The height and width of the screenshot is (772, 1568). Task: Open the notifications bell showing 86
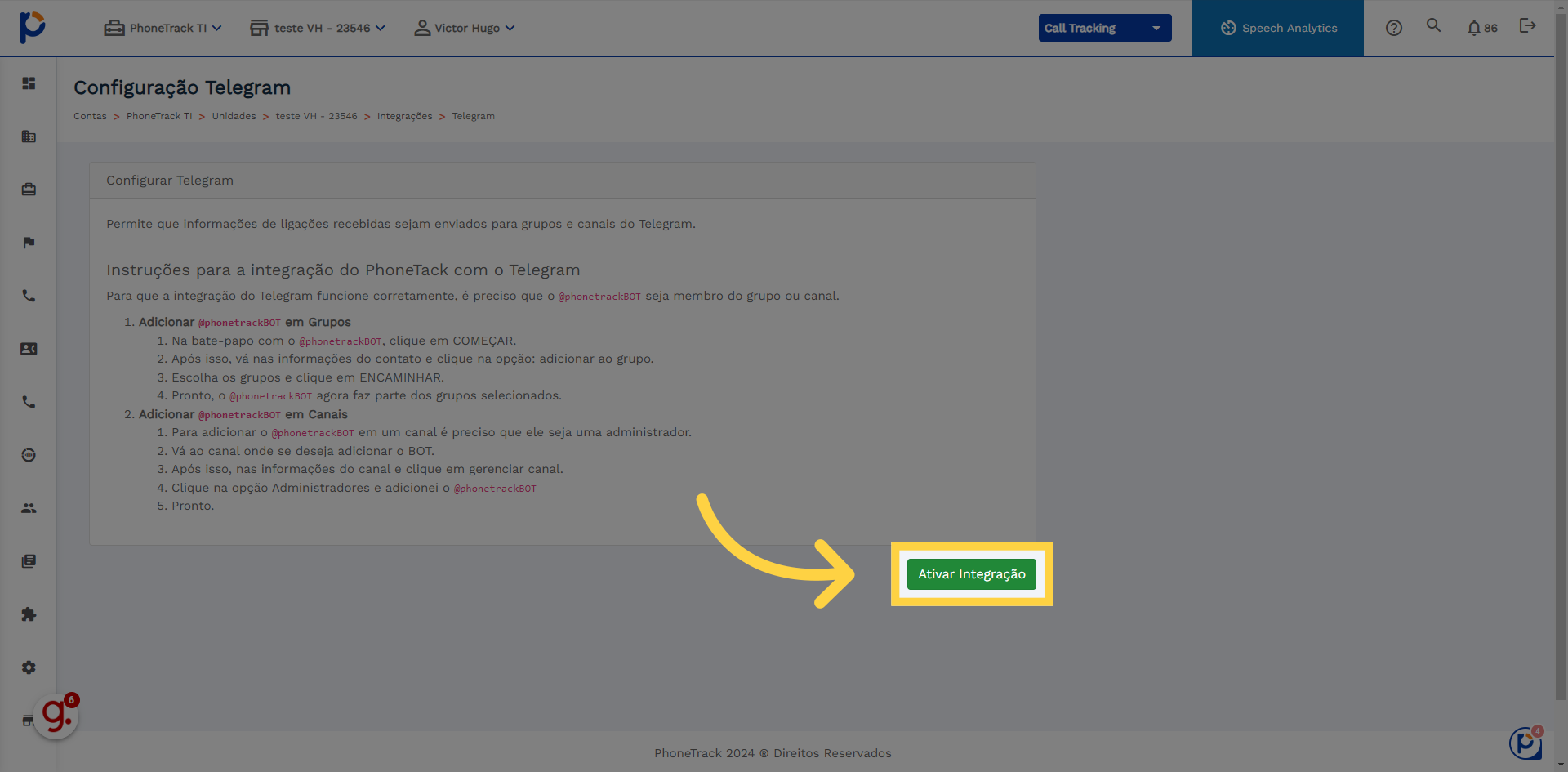tap(1481, 28)
